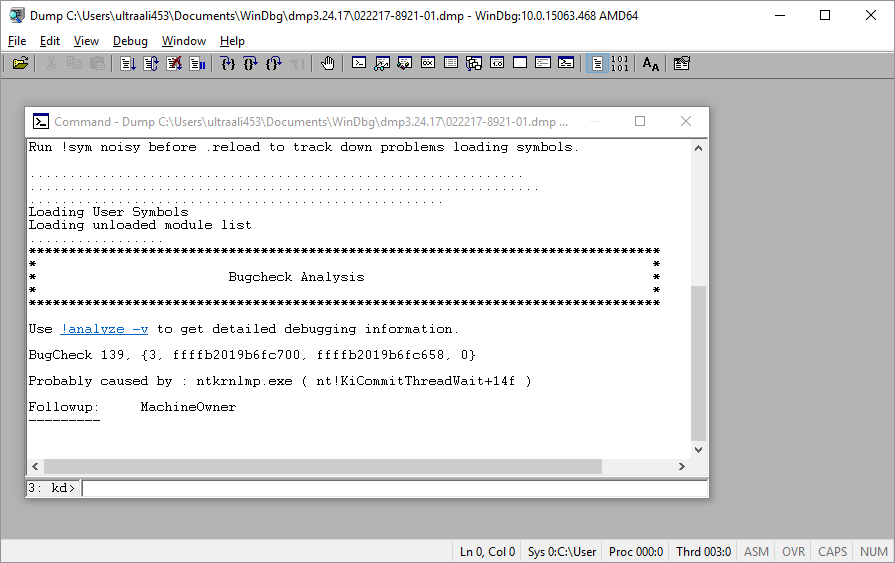Image resolution: width=895 pixels, height=563 pixels.
Task: Click the Open Source File toolbar icon
Action: click(20, 63)
